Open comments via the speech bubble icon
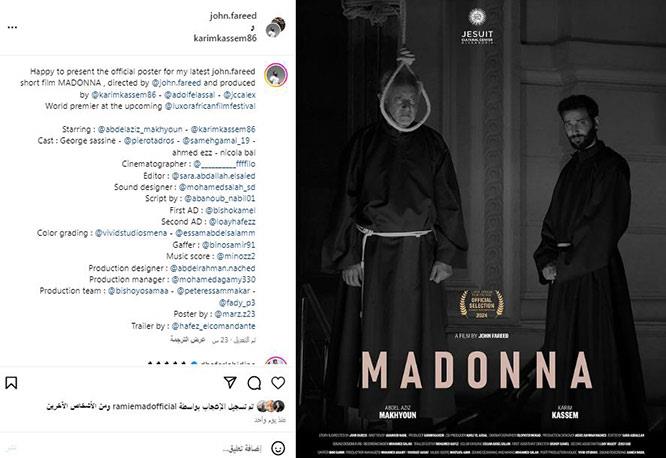 (x=254, y=383)
